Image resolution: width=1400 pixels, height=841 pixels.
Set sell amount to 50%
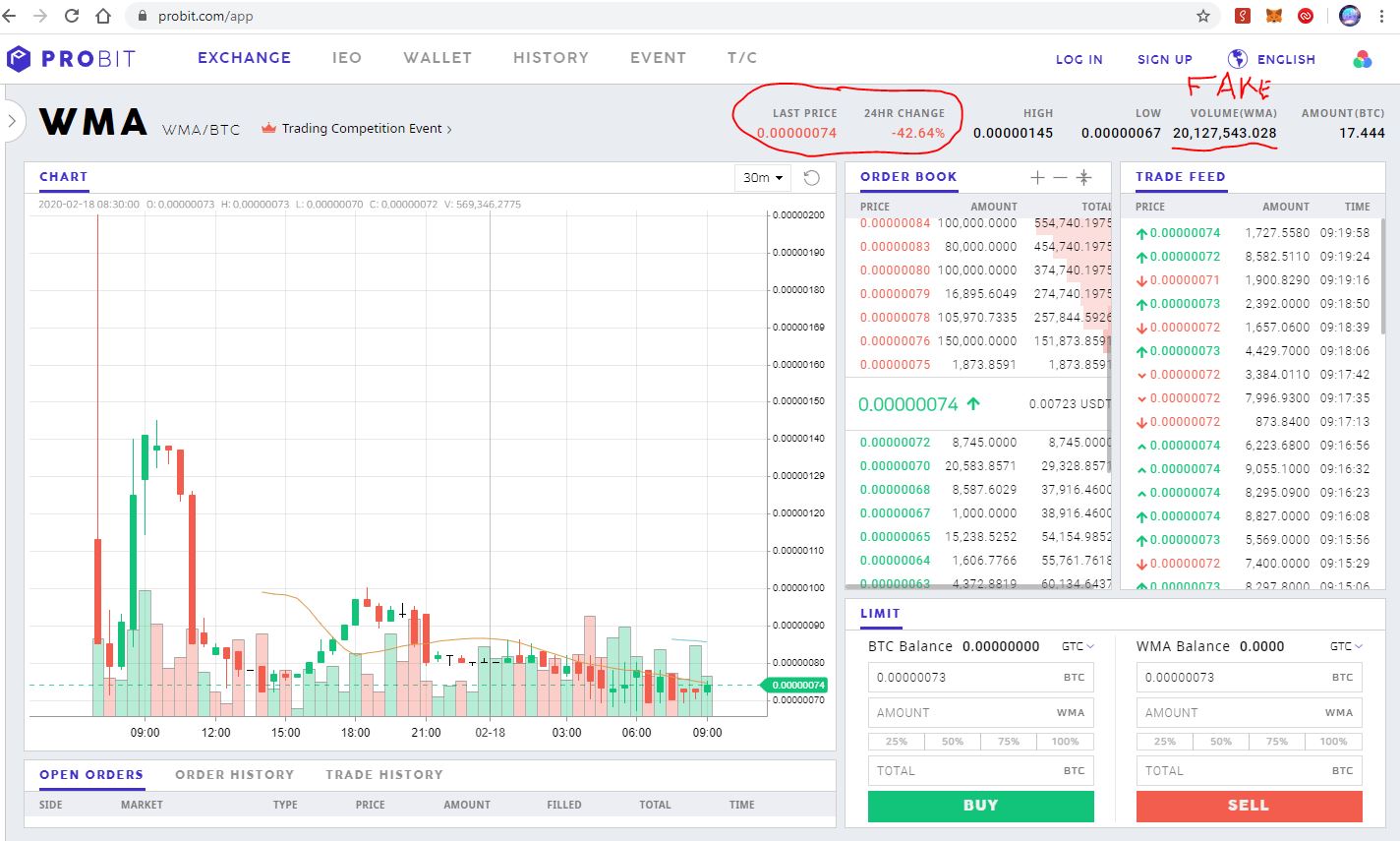point(1221,742)
